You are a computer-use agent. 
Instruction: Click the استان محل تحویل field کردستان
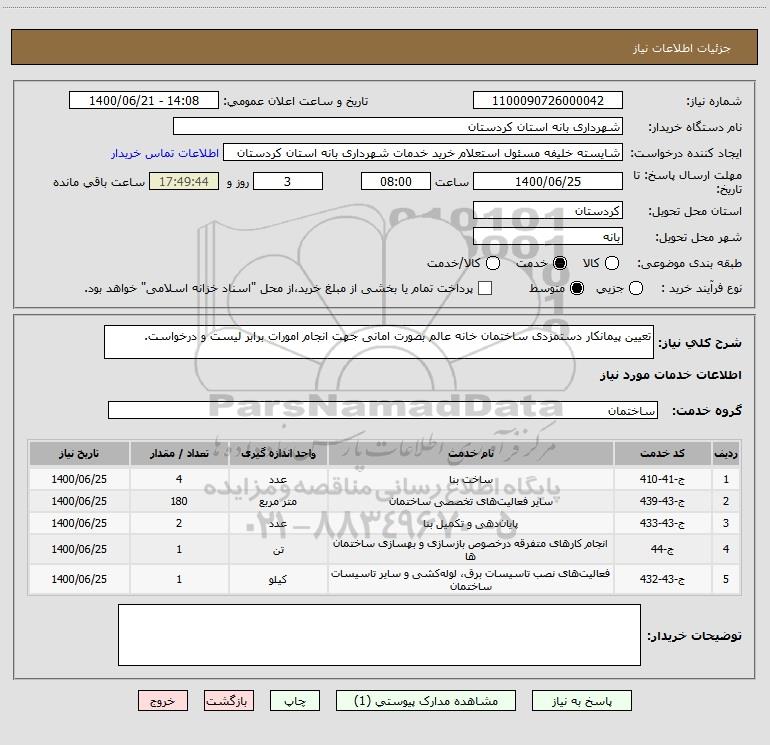tap(548, 210)
